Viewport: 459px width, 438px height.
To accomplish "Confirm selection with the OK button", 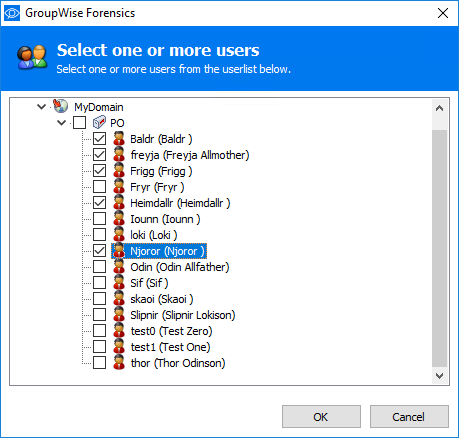I will 321,417.
